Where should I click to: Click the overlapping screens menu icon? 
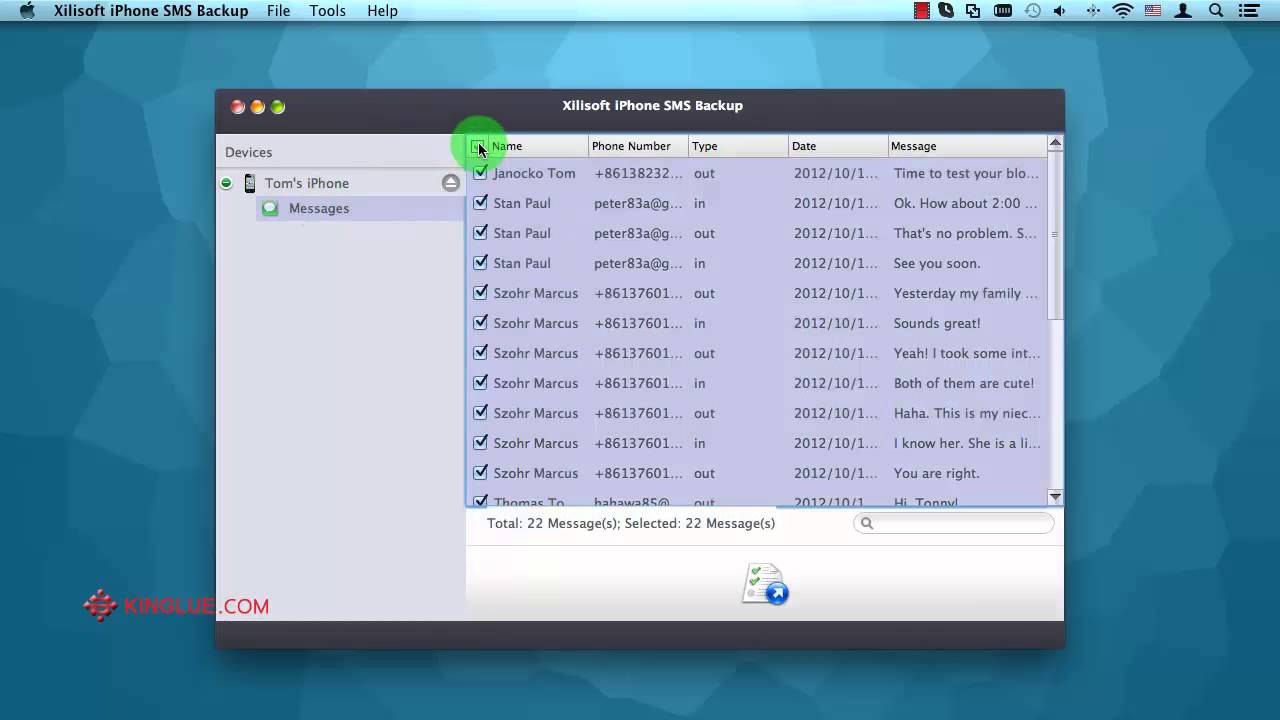[973, 11]
